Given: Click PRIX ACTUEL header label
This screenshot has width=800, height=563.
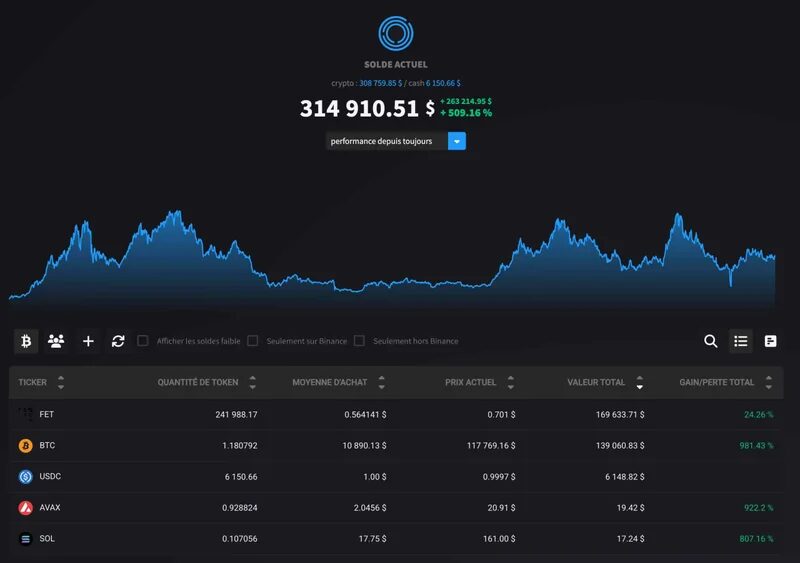Looking at the screenshot, I should coord(470,382).
